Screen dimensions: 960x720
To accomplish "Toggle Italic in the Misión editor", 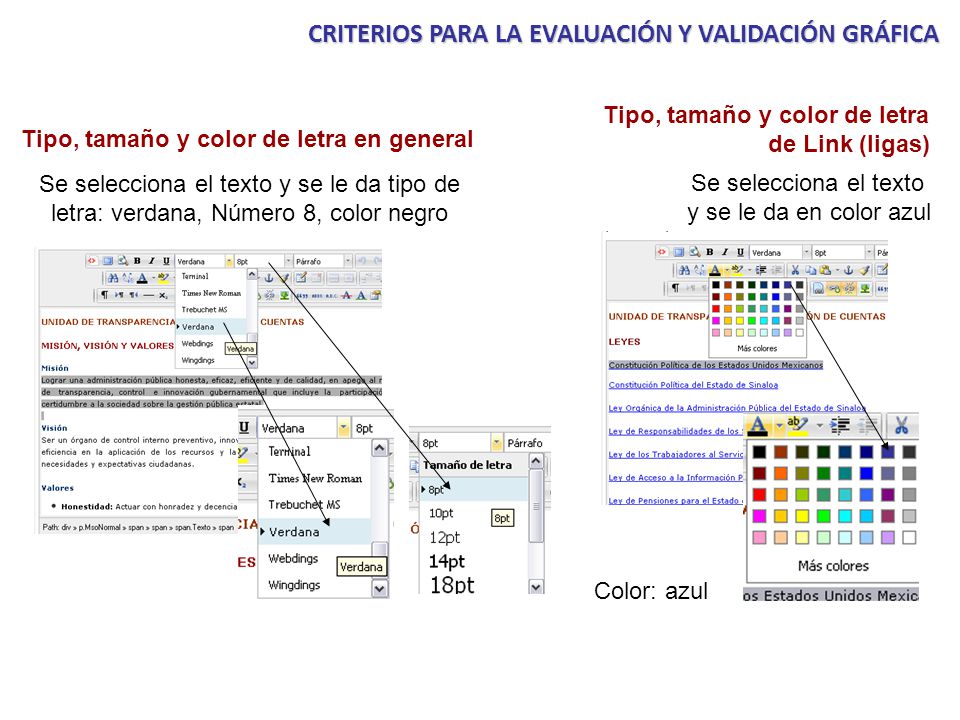I will click(x=151, y=261).
